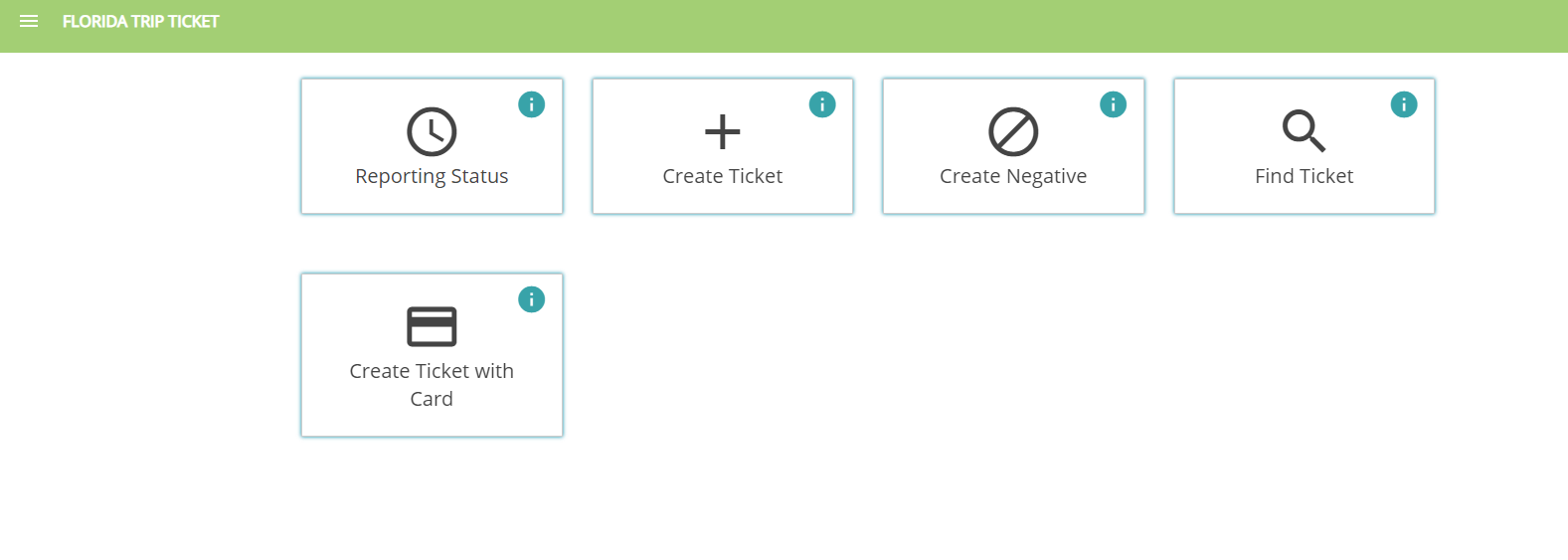Screen dimensions: 1568x560
Task: Click the credit card icon
Action: [x=432, y=326]
